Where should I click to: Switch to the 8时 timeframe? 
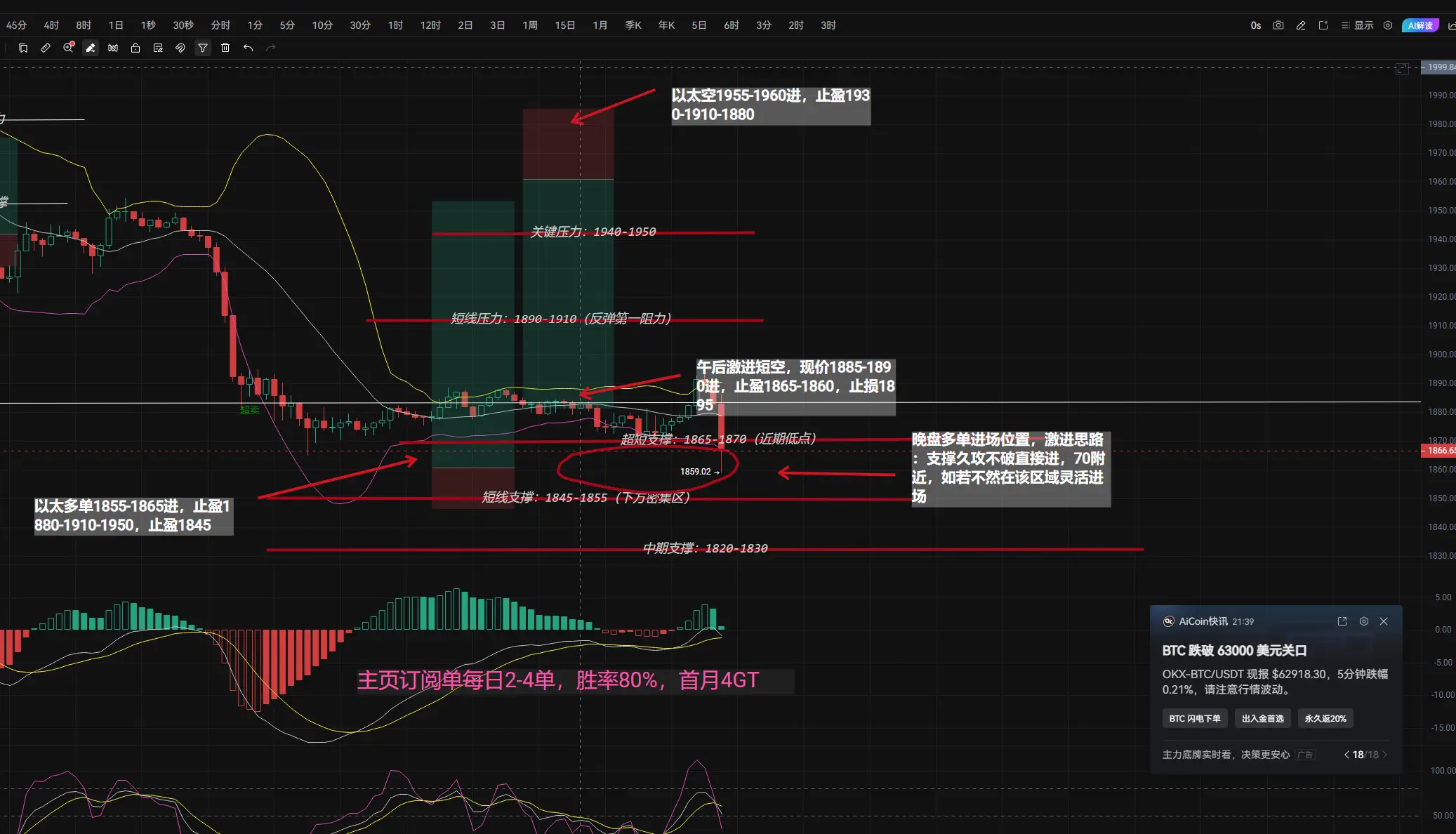pyautogui.click(x=84, y=25)
